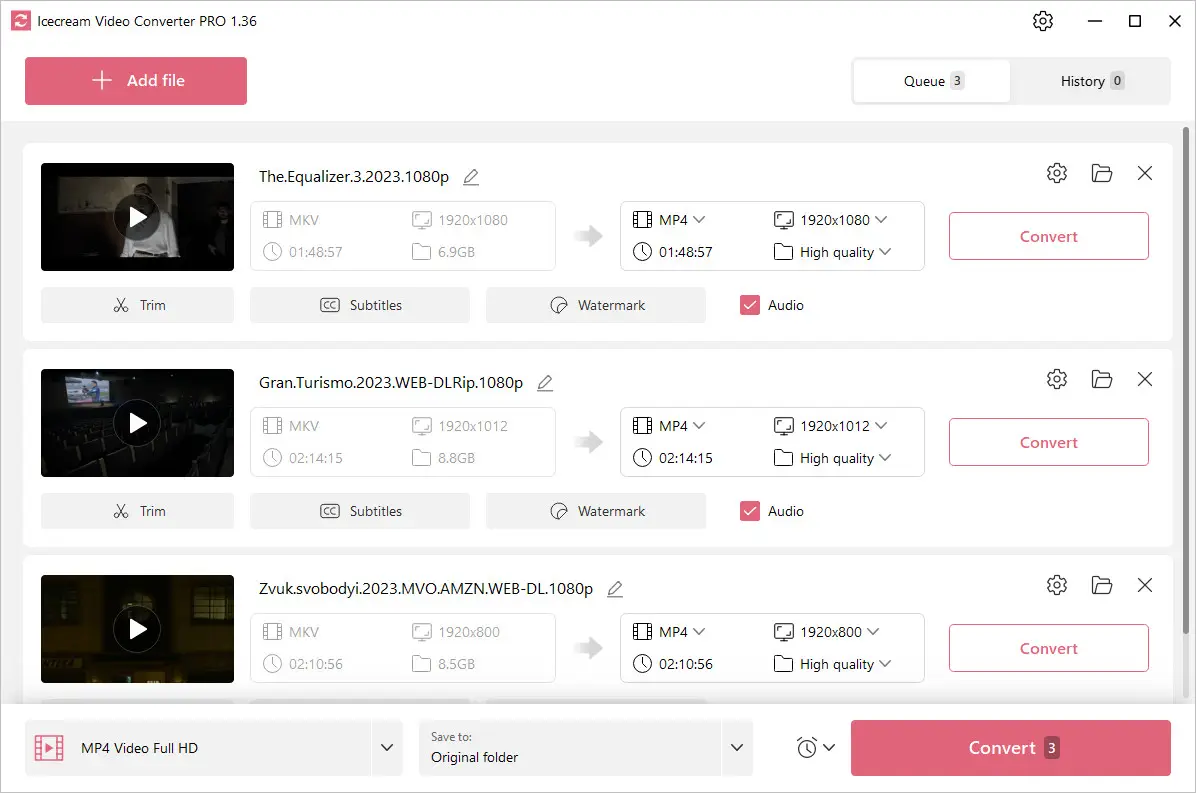Screen dimensions: 1196x793
Task: Open Subtitles for The.Equalizer.3
Action: click(360, 305)
